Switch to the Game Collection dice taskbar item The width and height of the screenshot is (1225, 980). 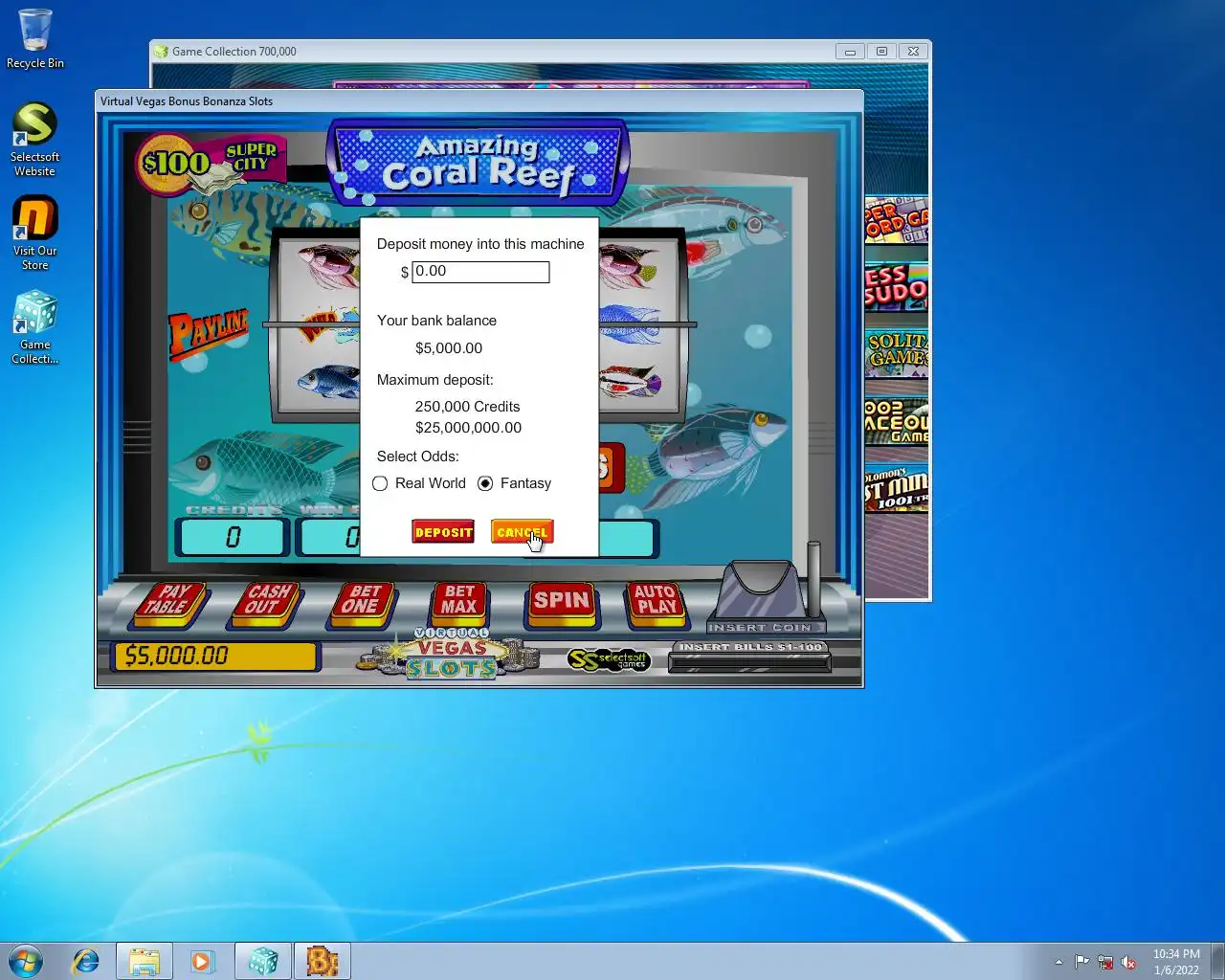coord(263,961)
